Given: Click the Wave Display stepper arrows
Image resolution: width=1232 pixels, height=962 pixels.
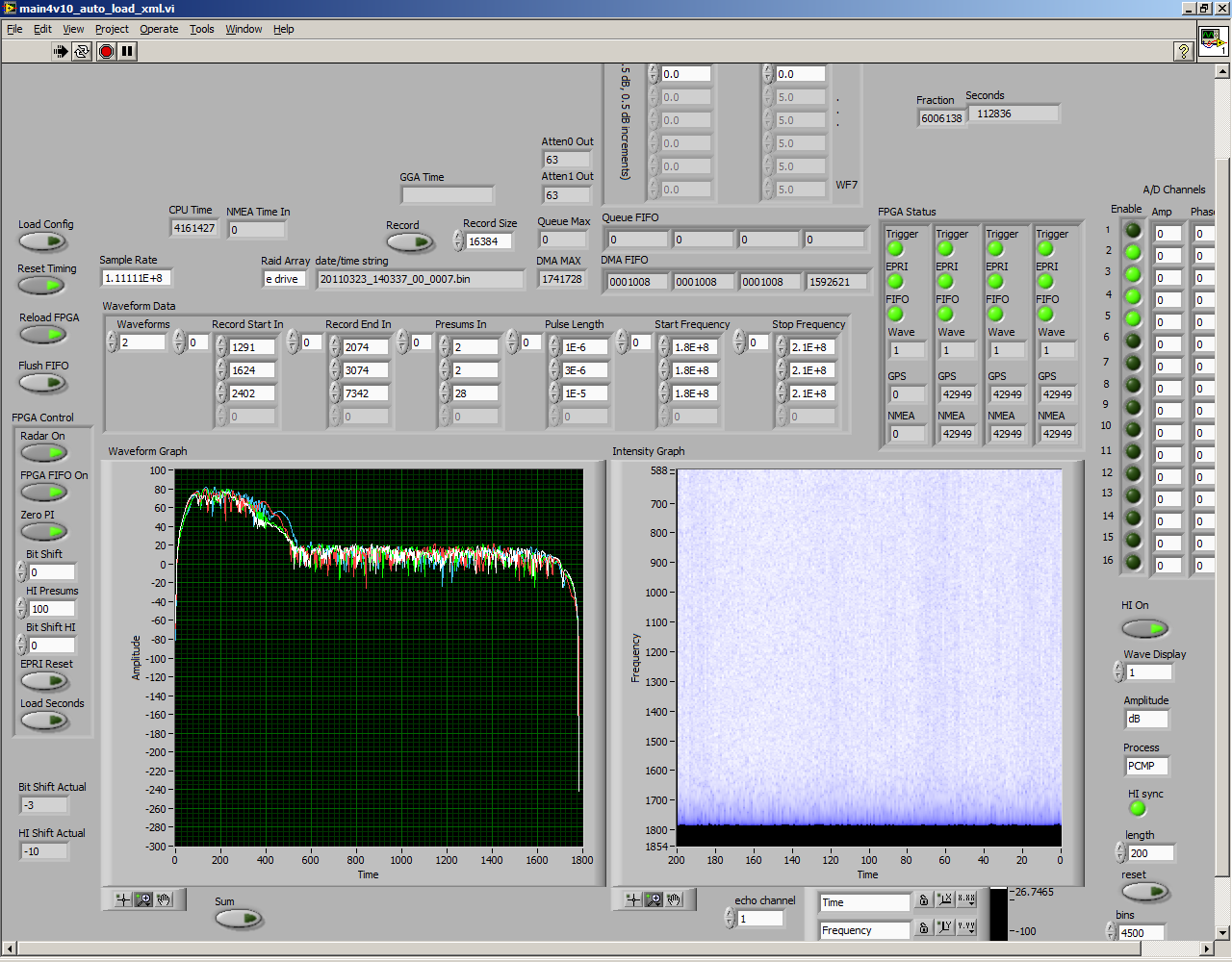Looking at the screenshot, I should coord(1118,672).
